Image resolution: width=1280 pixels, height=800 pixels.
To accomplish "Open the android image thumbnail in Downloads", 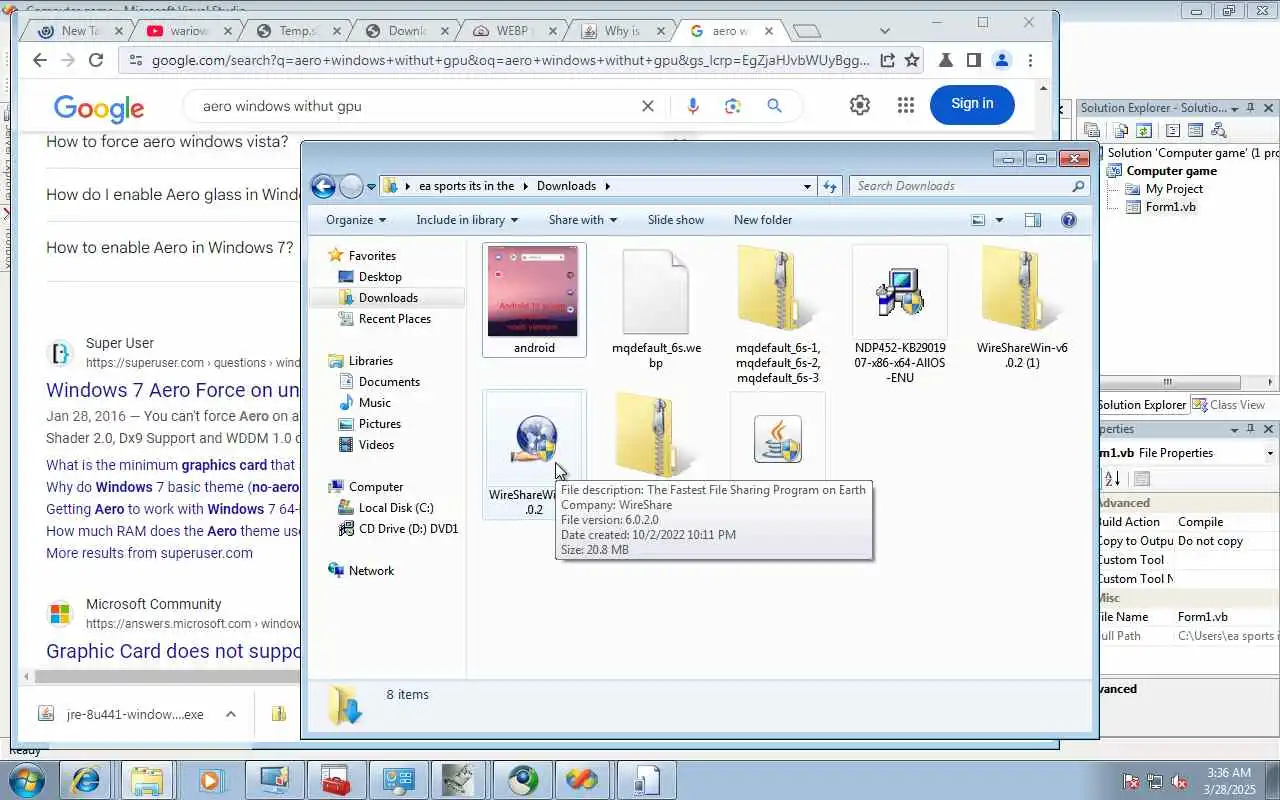I will 533,291.
